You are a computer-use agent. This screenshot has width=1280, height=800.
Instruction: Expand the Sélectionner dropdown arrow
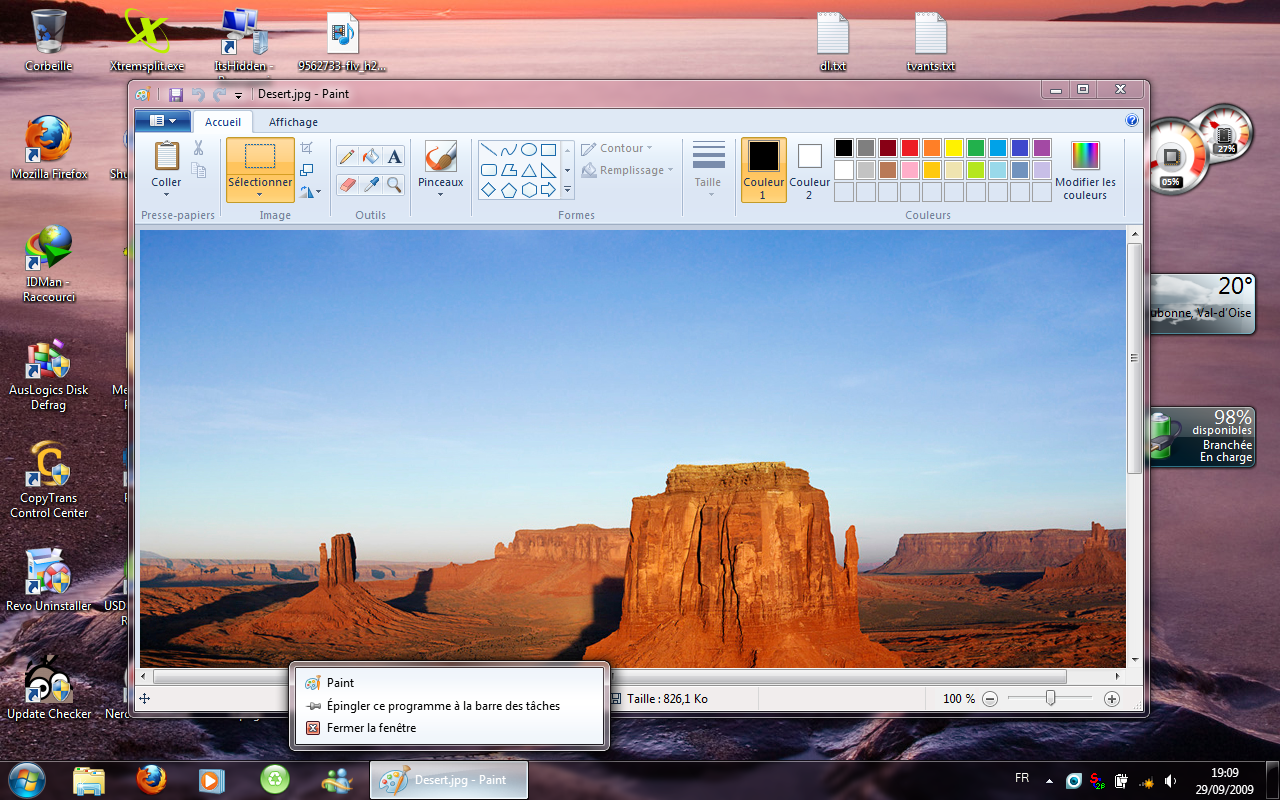point(260,195)
